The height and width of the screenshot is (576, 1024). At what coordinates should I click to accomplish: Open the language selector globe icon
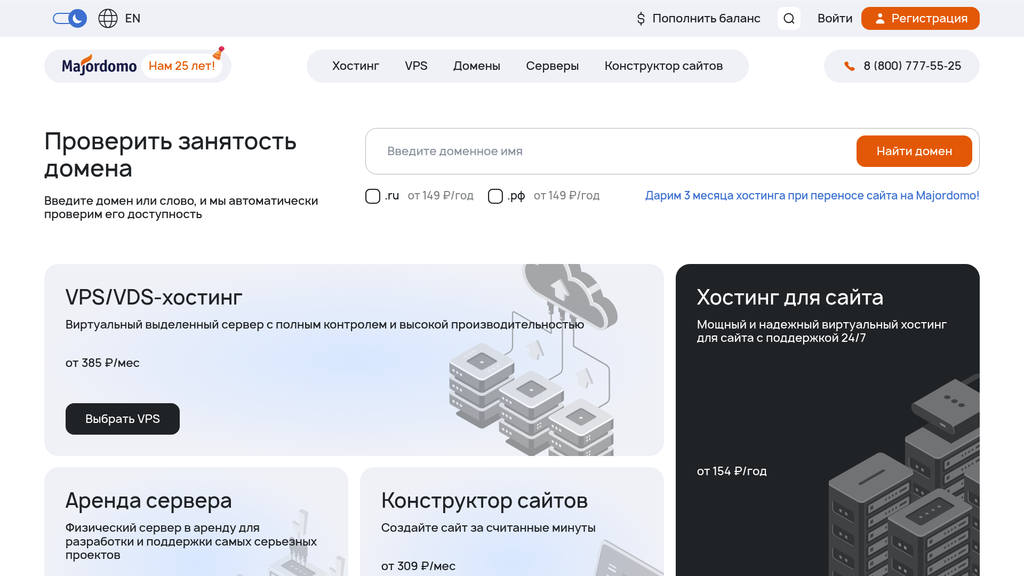click(107, 18)
